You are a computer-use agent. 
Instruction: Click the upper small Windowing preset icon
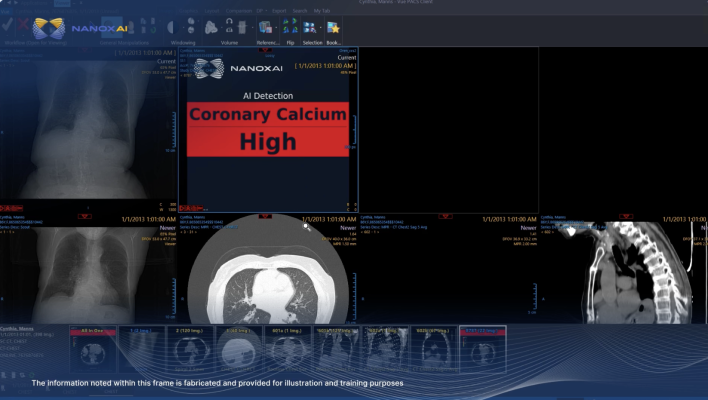191,21
